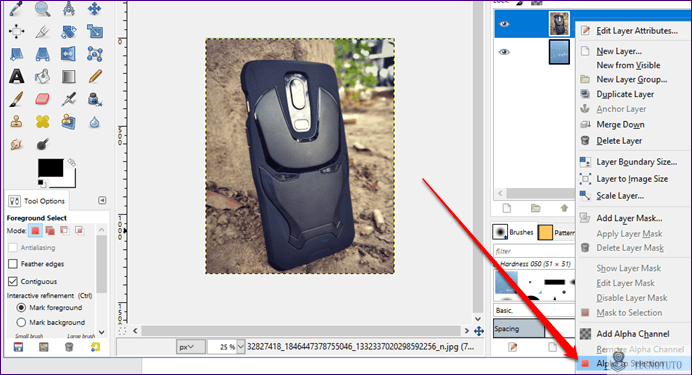Select Mark background radio button
Image resolution: width=692 pixels, height=375 pixels.
(x=21, y=322)
